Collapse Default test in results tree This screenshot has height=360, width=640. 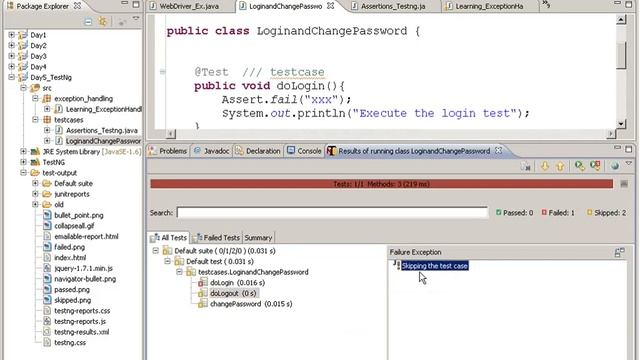[x=167, y=261]
